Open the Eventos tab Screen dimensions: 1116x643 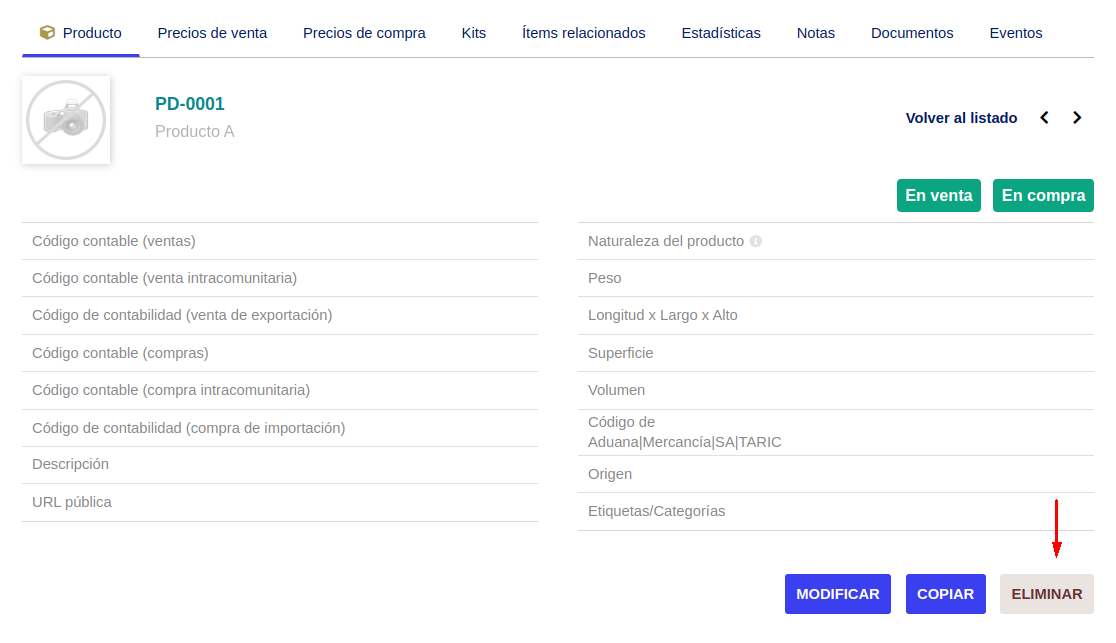(1016, 32)
